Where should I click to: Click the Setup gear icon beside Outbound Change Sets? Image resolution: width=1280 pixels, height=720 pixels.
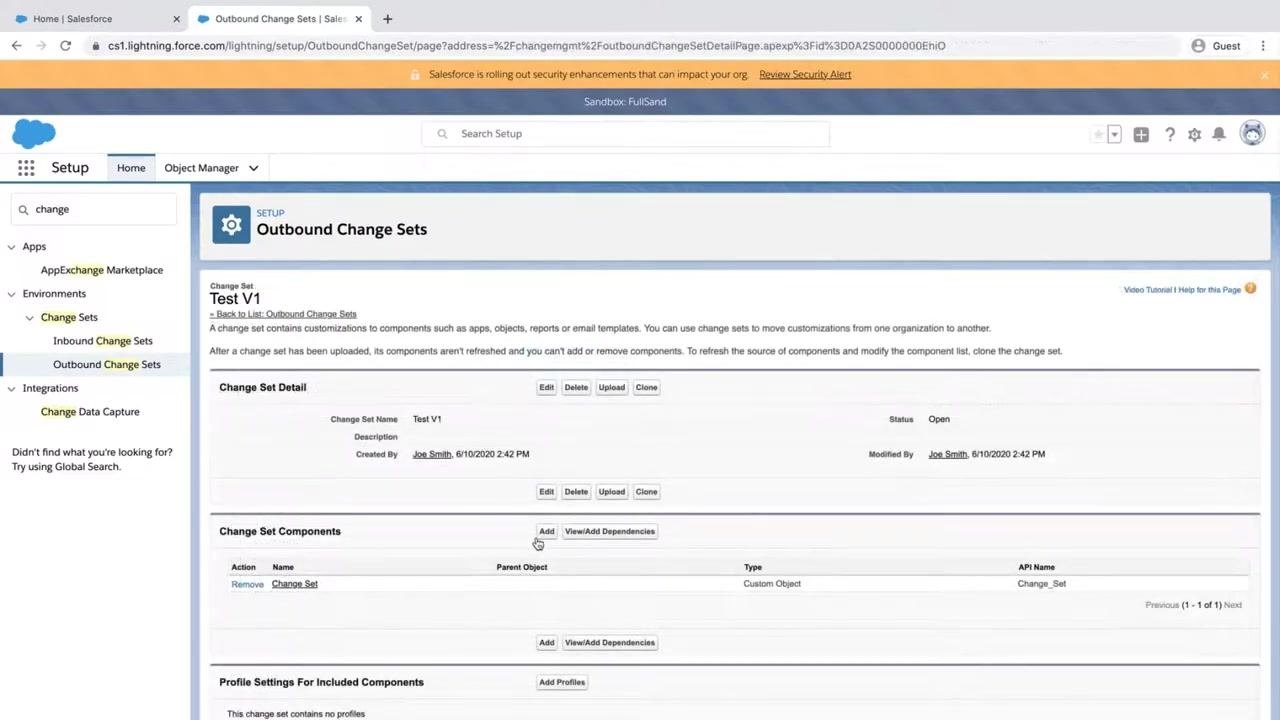231,225
